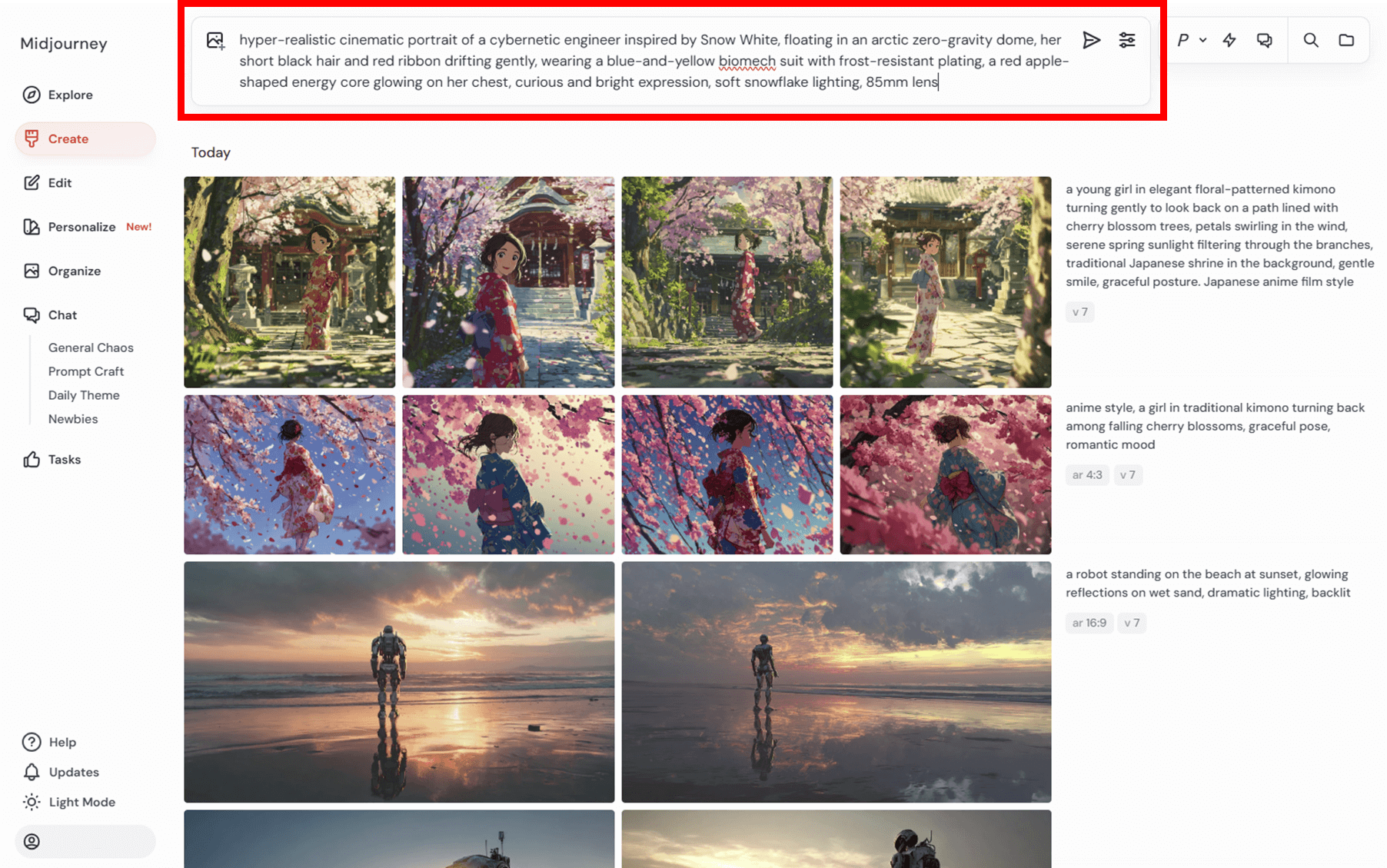The image size is (1387, 868).
Task: Open prompt settings sliders icon
Action: (x=1127, y=40)
